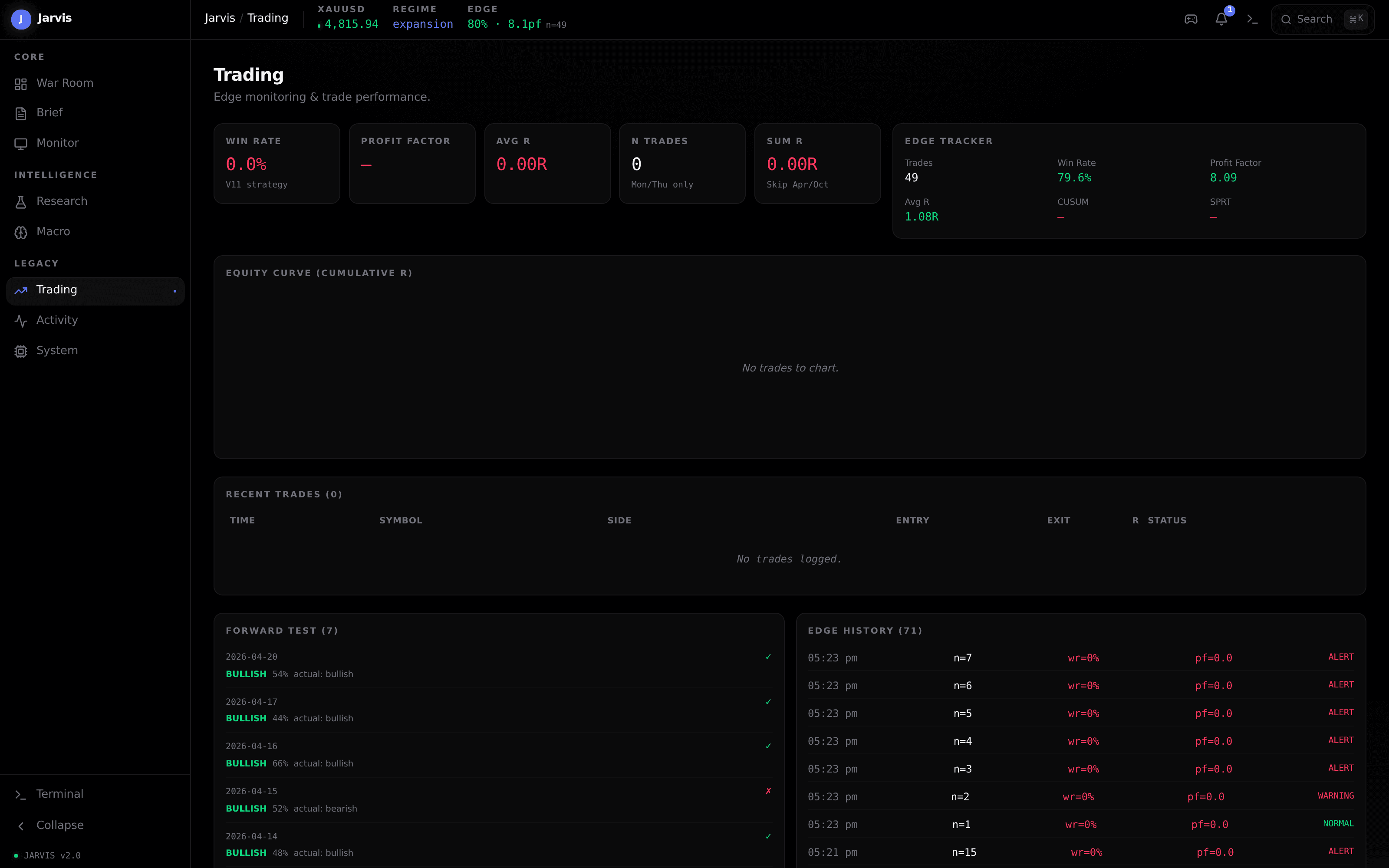Open the War Room grid icon
The image size is (1389, 868).
coord(21,84)
